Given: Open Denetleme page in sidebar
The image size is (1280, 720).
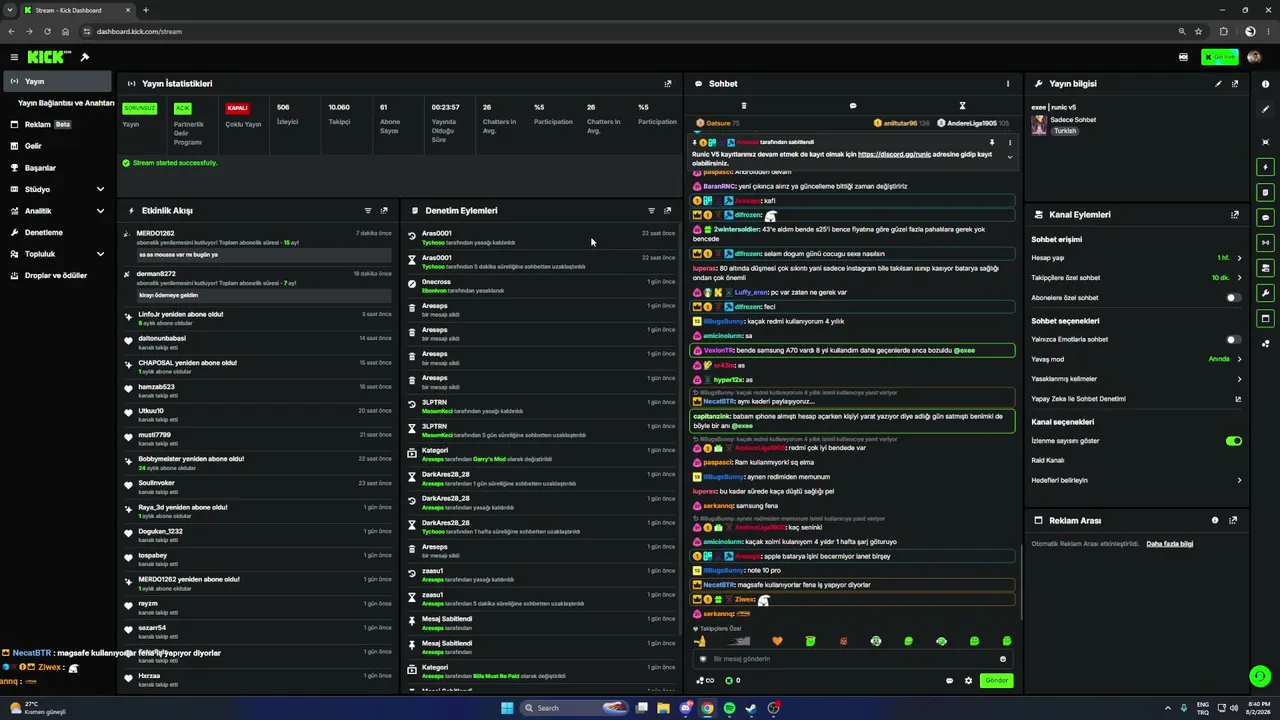Looking at the screenshot, I should click(x=57, y=232).
